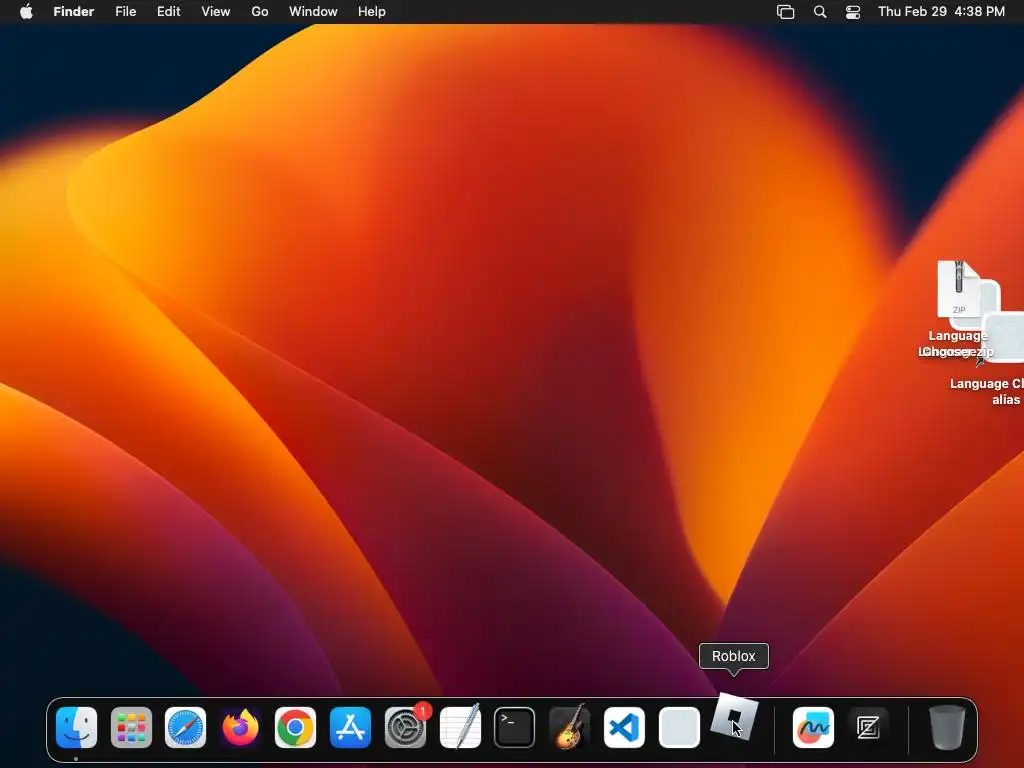1024x768 pixels.
Task: Open the Finder menu
Action: click(74, 12)
